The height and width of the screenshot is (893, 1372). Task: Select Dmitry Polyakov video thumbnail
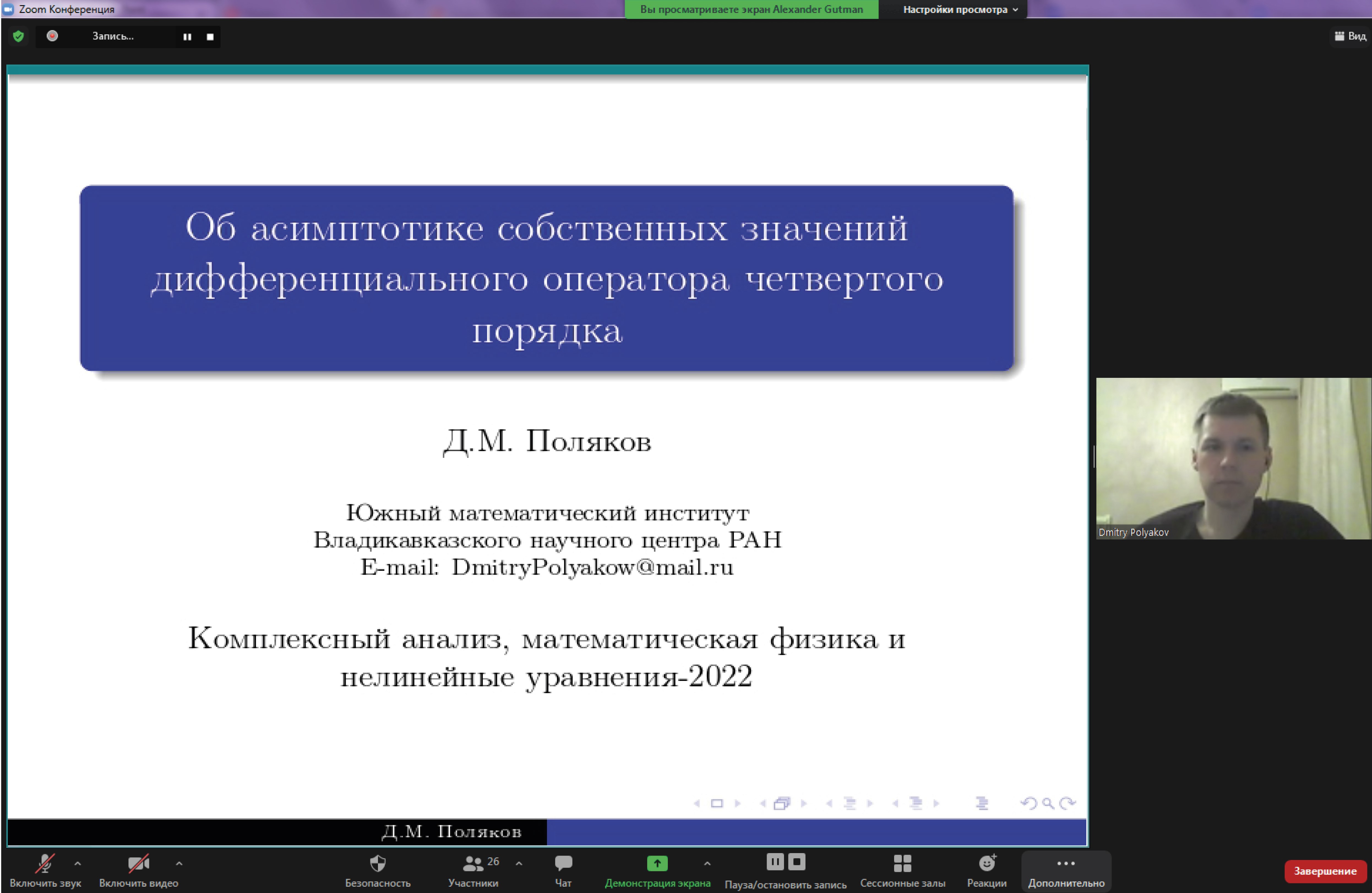click(1233, 458)
